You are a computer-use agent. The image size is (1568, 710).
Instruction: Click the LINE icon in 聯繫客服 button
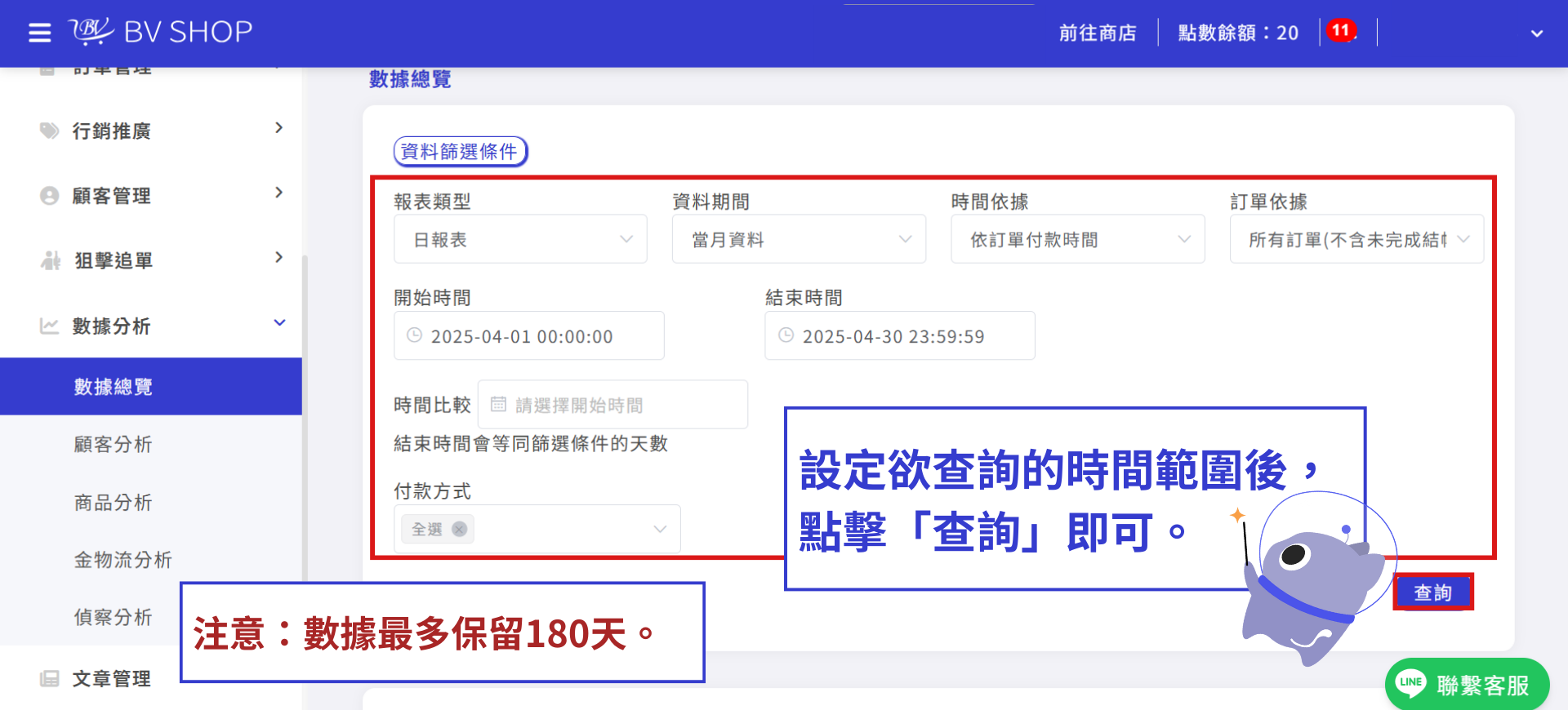click(1411, 682)
